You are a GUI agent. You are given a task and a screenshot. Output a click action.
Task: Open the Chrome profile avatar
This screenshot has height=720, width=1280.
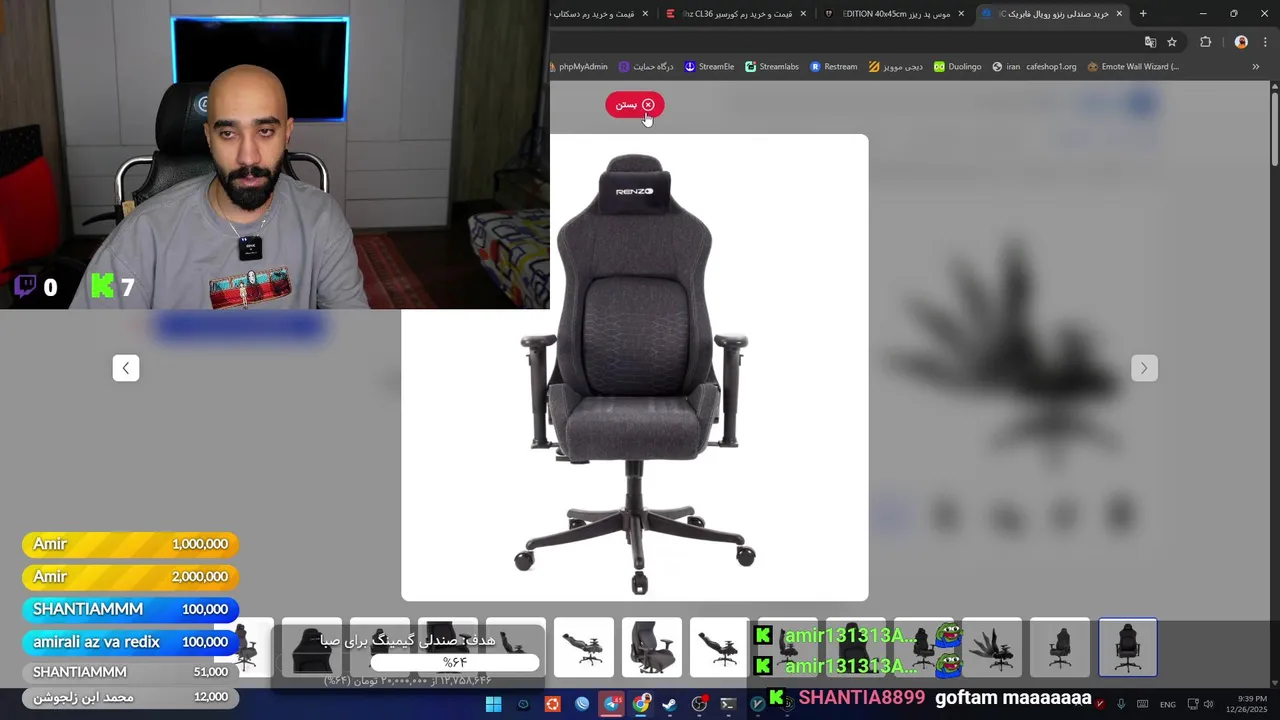click(1241, 42)
